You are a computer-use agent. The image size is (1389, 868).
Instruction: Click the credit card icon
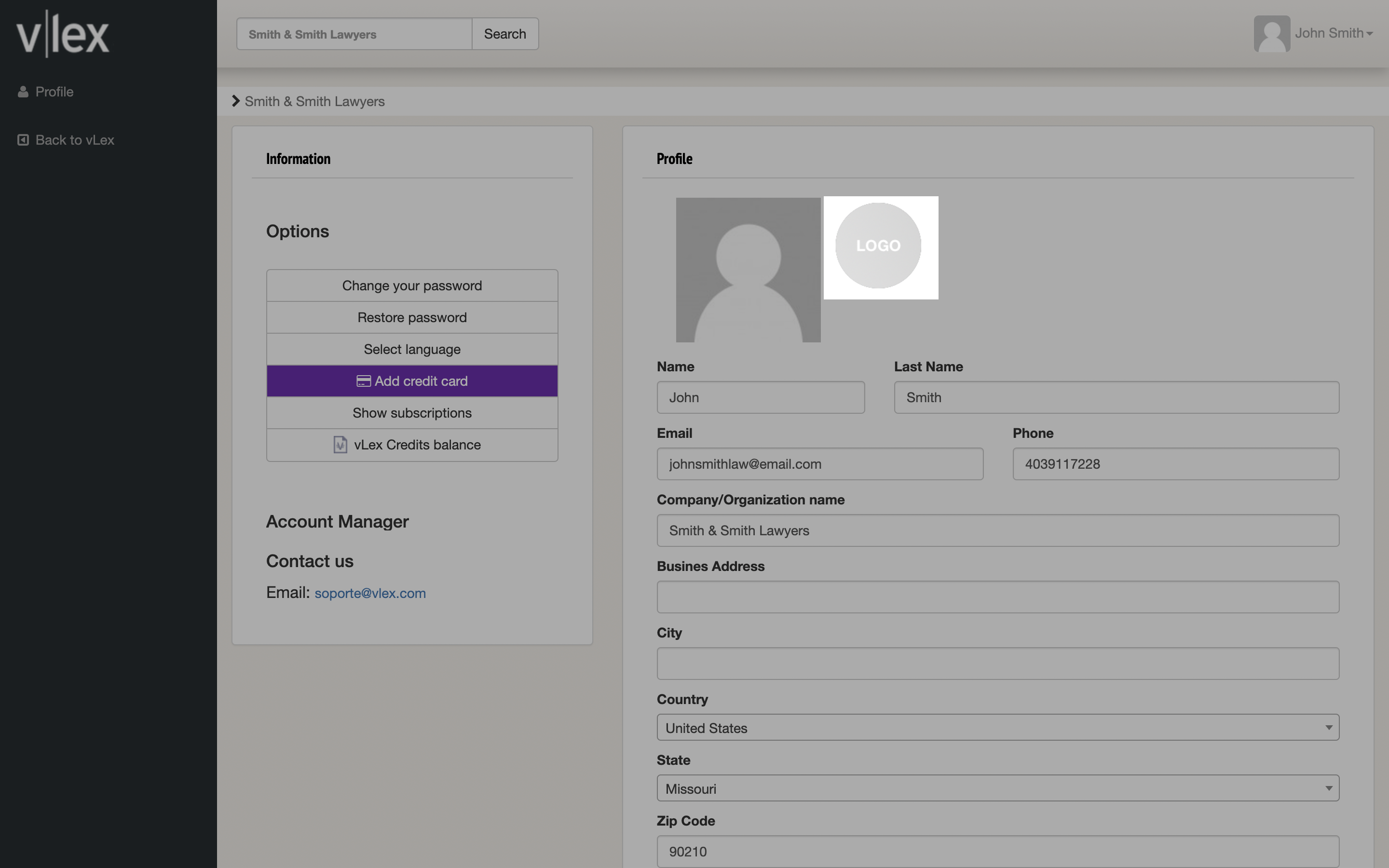pos(363,381)
